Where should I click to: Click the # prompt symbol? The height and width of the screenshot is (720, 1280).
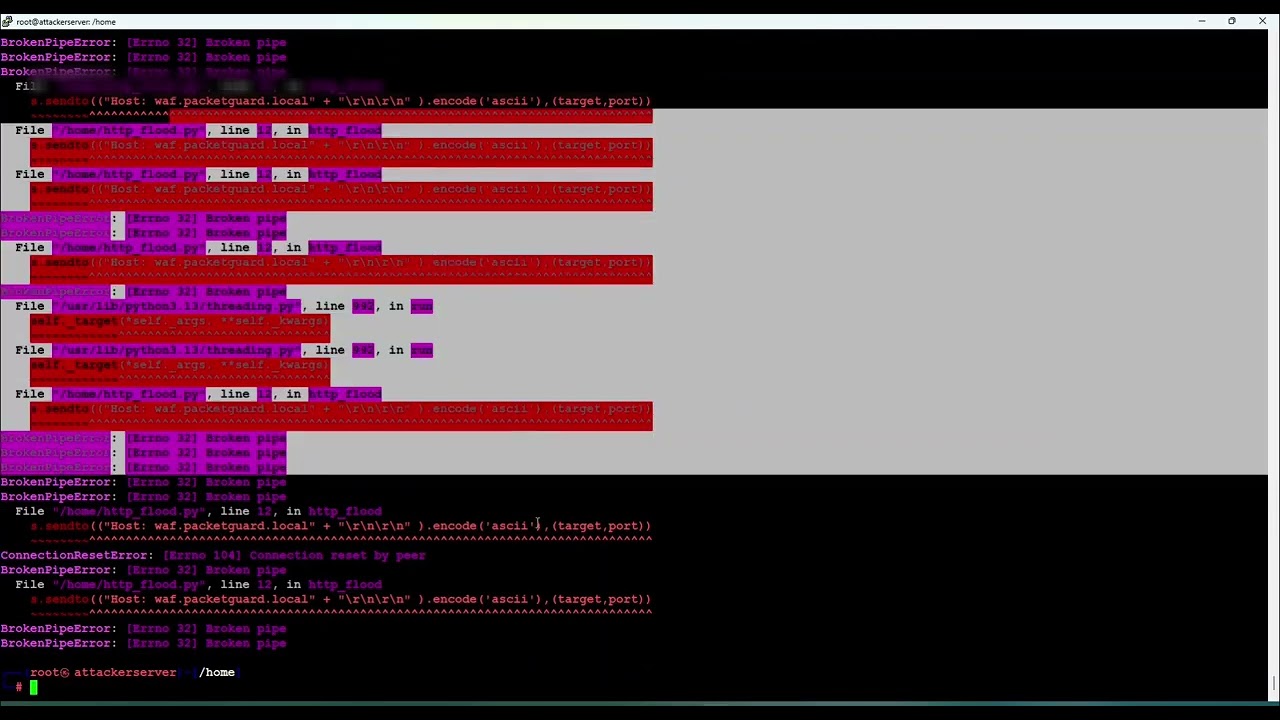tap(18, 687)
